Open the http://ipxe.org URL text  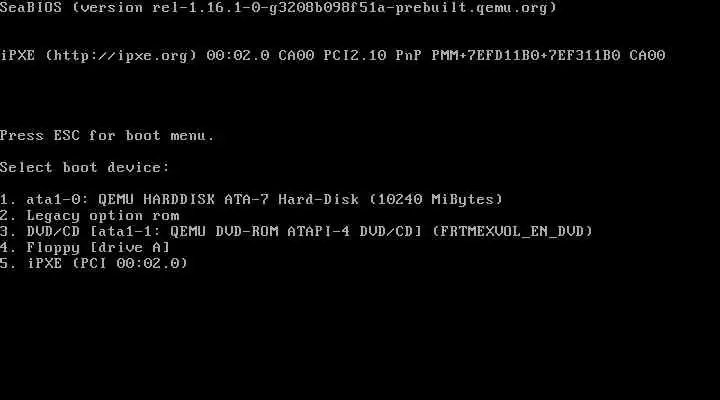(121, 55)
